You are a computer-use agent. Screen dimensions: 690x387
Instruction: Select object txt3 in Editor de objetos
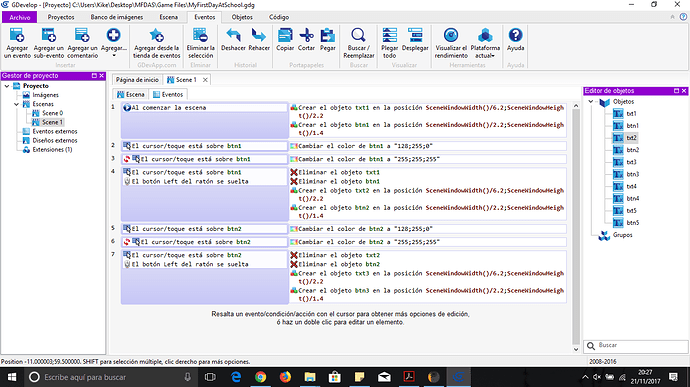coord(631,162)
